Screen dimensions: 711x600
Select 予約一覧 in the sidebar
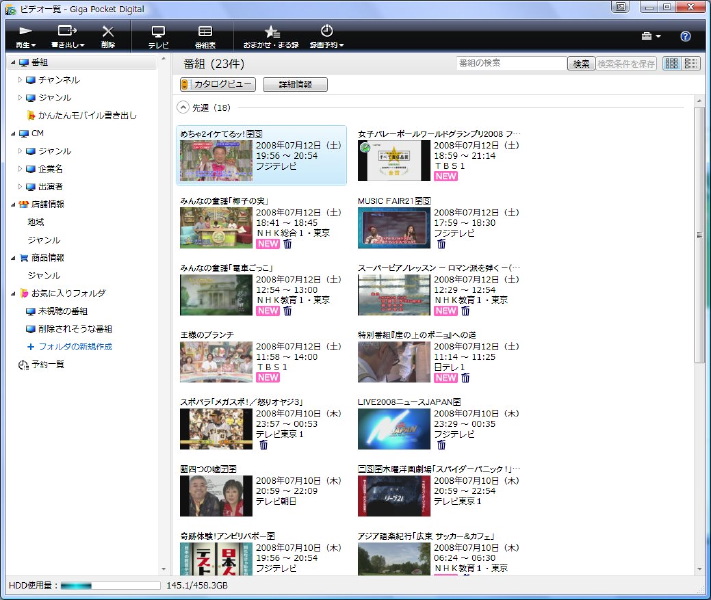(46, 364)
